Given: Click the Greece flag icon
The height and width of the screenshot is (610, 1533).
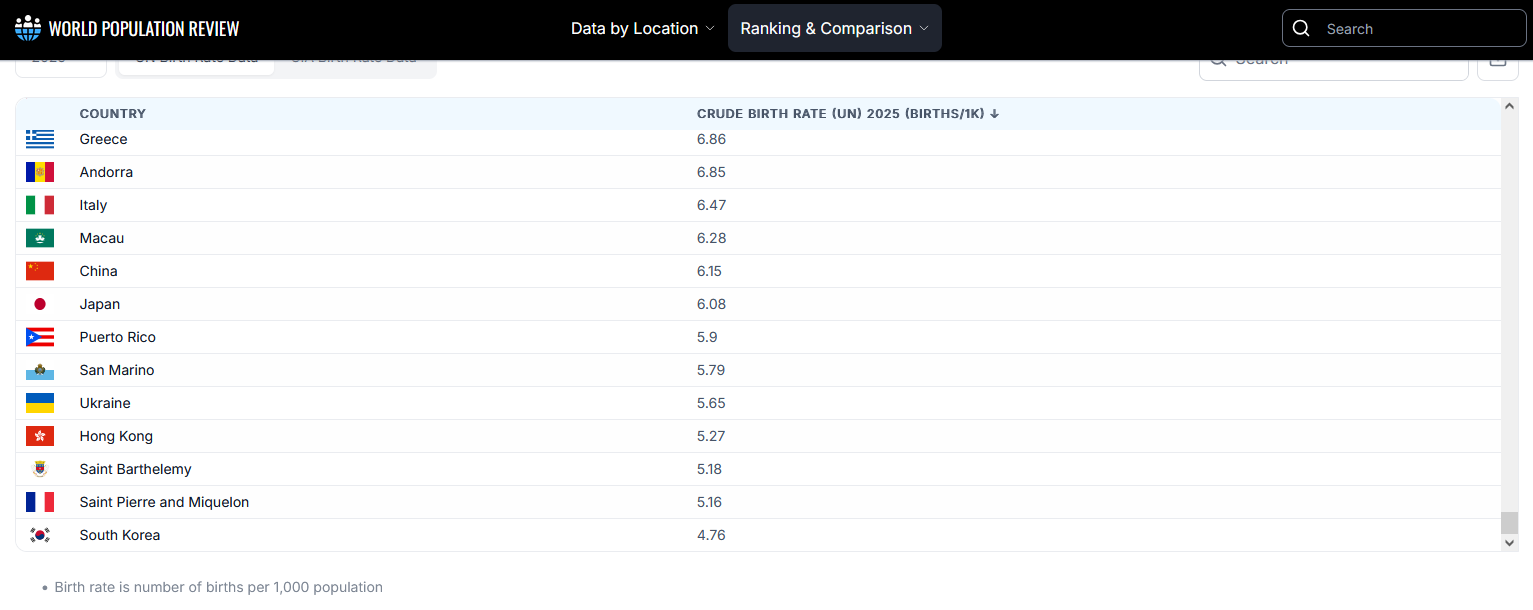Looking at the screenshot, I should (x=40, y=139).
